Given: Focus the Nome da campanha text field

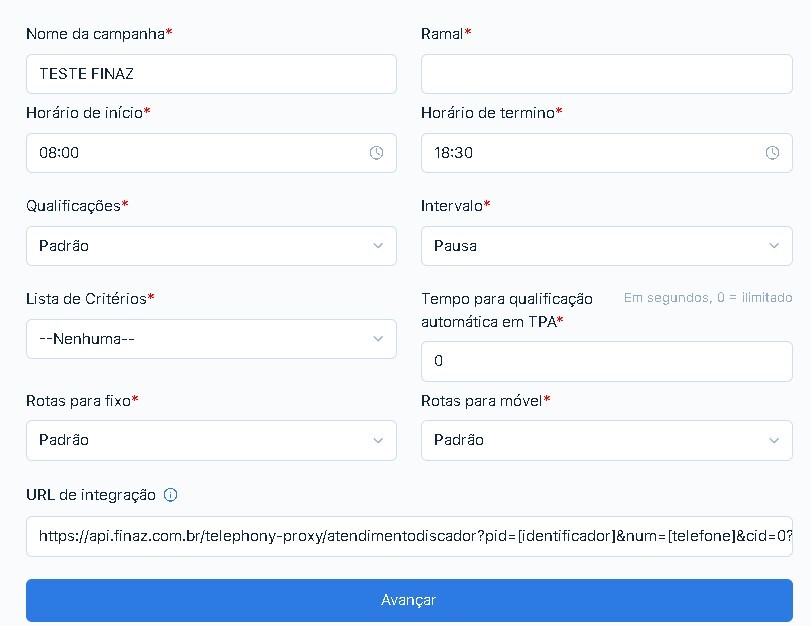Looking at the screenshot, I should click(211, 74).
